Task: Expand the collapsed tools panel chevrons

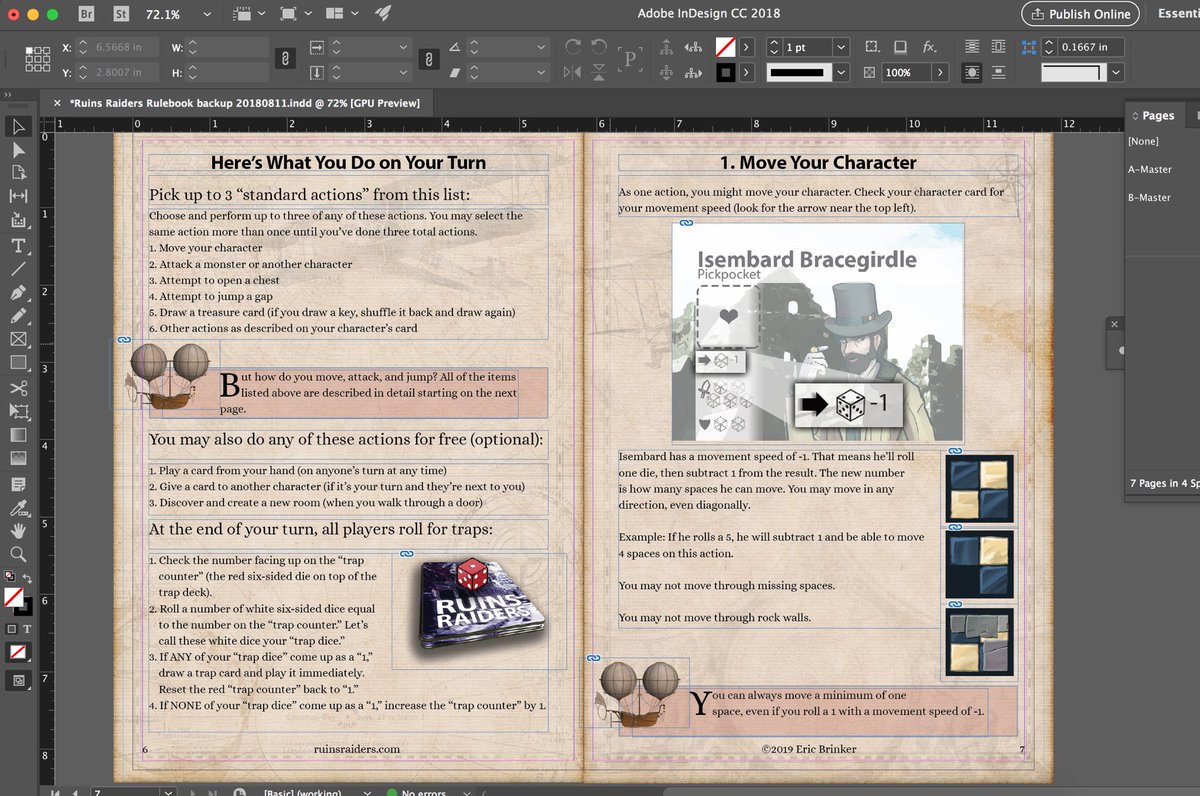Action: tap(8, 95)
